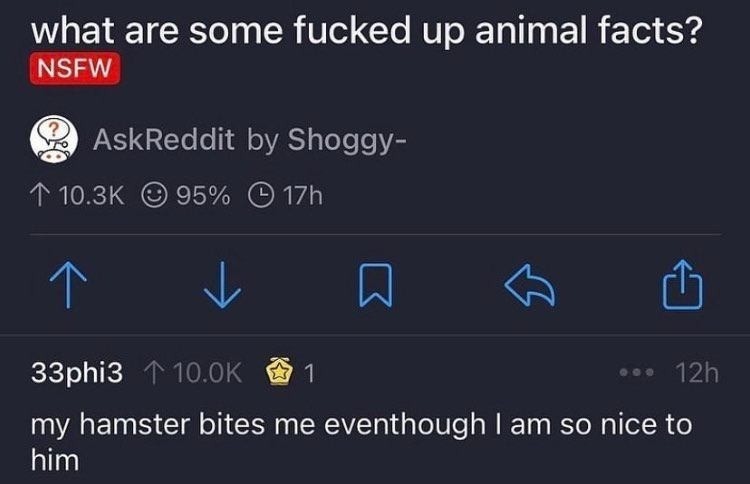Click the comment's 12h timestamp

tap(696, 374)
